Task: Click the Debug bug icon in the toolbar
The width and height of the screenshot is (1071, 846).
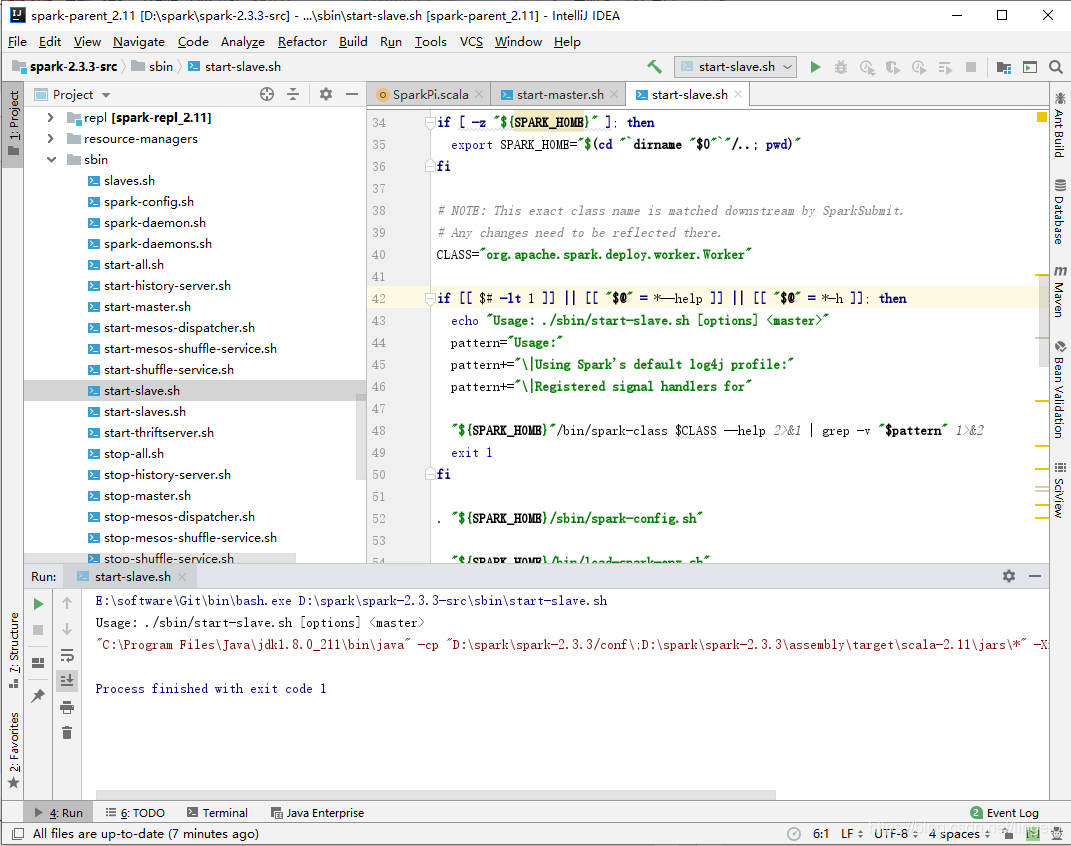Action: [x=841, y=67]
